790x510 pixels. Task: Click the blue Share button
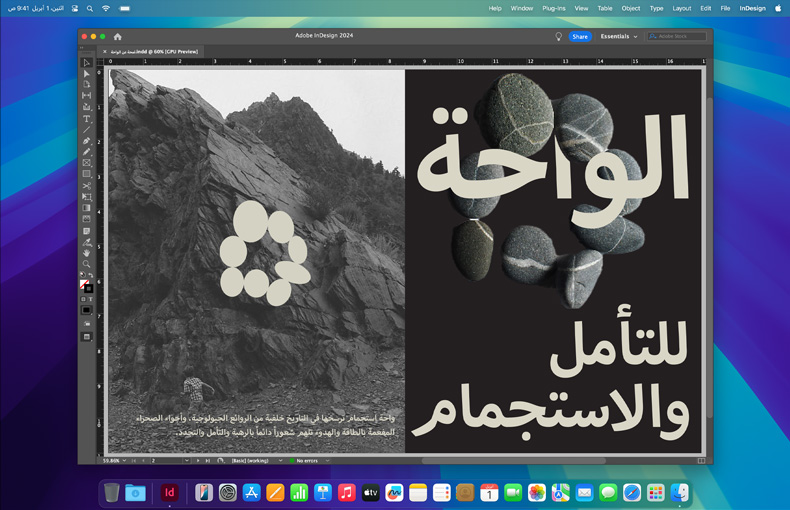[x=580, y=36]
